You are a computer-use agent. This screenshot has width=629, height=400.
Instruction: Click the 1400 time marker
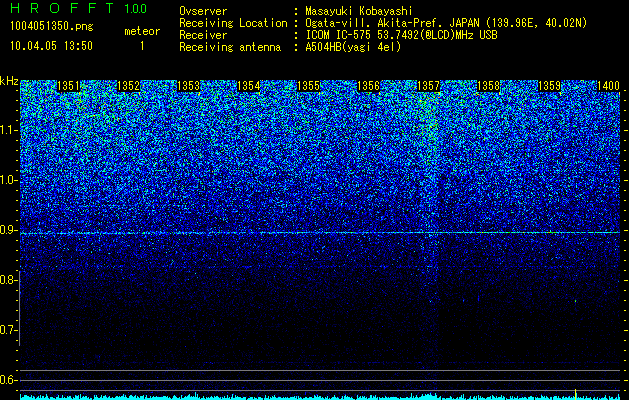coord(609,86)
